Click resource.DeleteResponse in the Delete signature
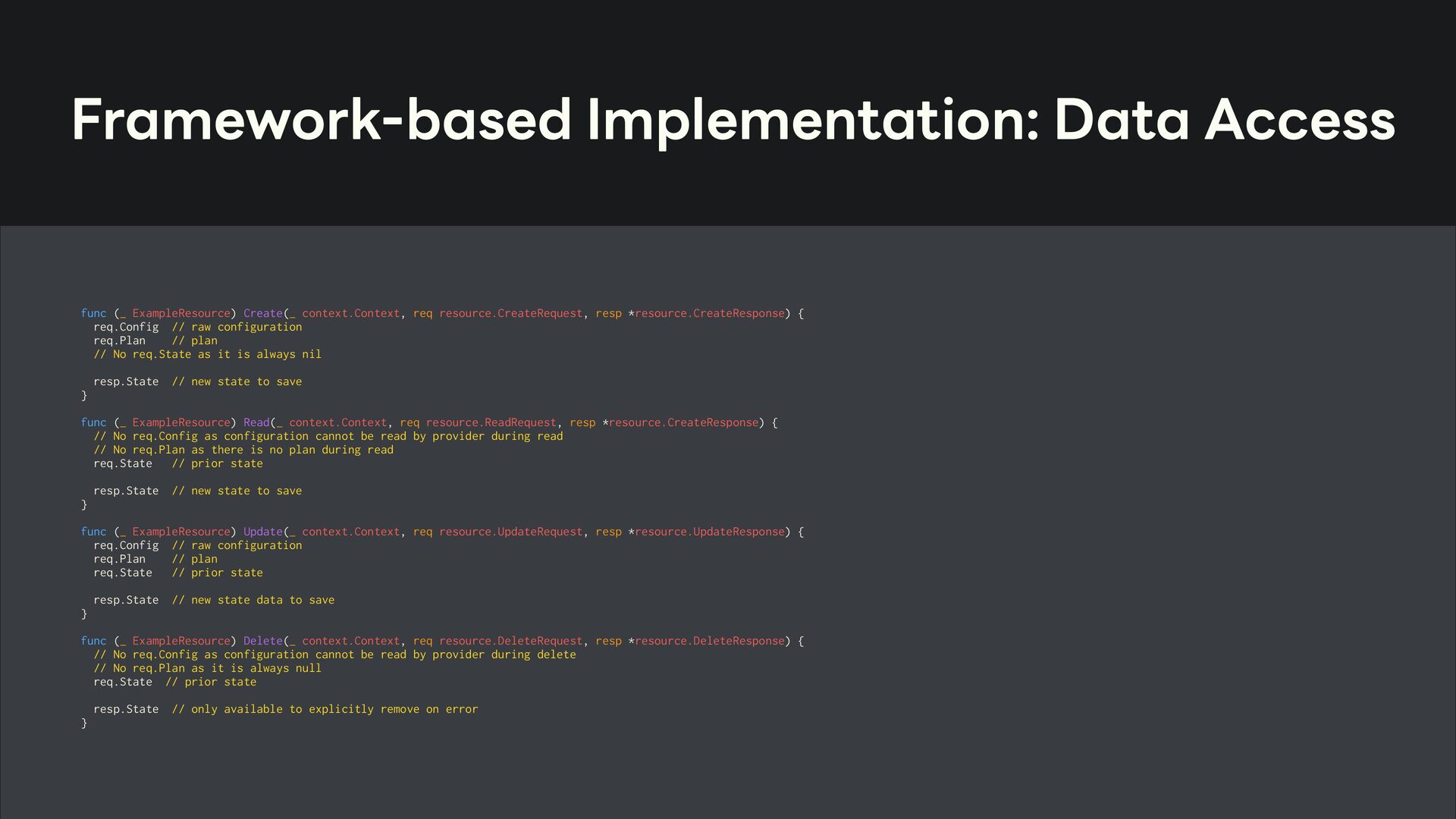Viewport: 1456px width, 819px height. tap(709, 641)
